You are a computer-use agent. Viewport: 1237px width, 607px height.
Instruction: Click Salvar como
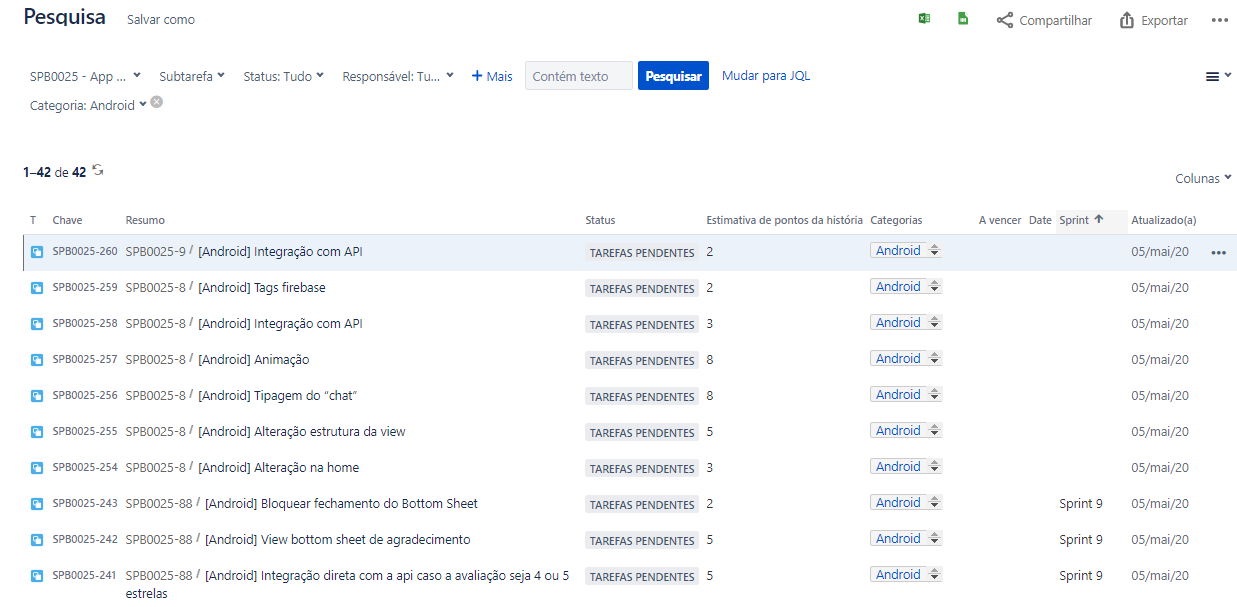161,20
